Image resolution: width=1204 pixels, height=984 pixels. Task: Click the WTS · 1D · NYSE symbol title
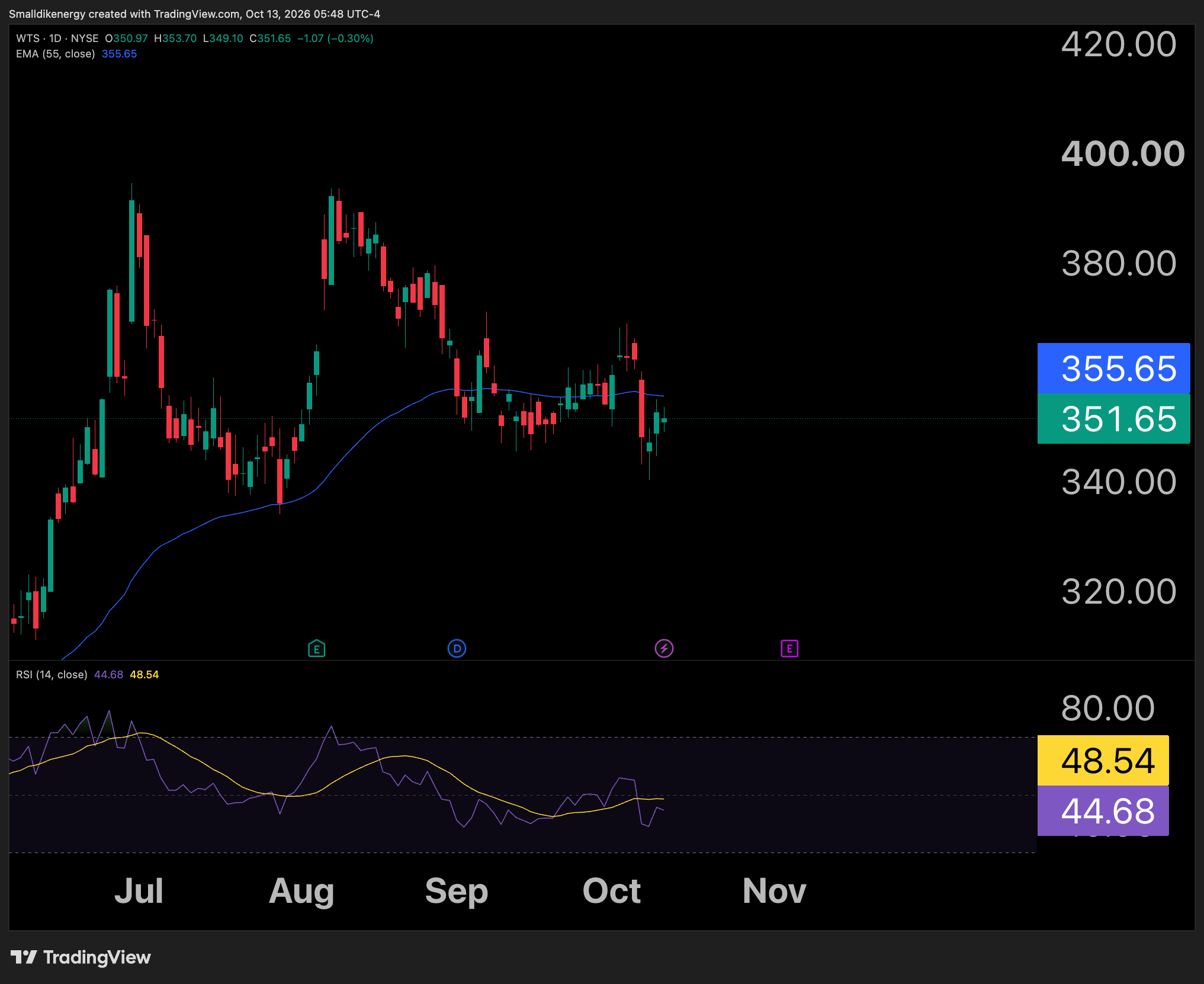57,39
